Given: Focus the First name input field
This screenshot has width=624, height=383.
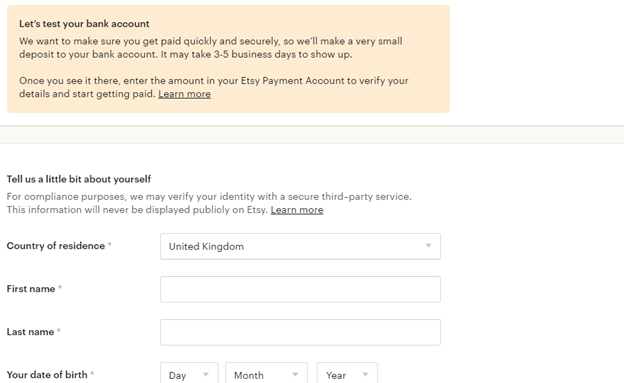Looking at the screenshot, I should coord(300,289).
